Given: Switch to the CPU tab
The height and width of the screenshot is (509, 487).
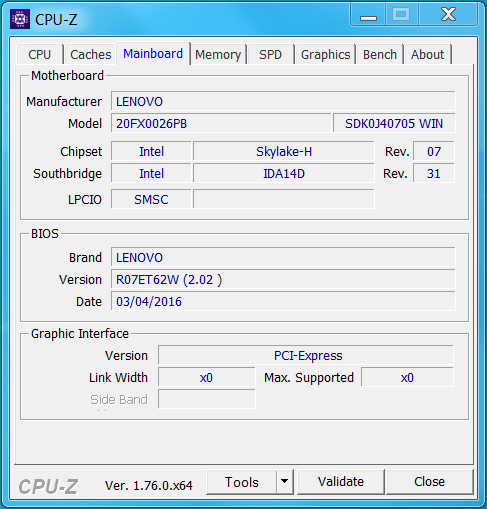Looking at the screenshot, I should [x=40, y=54].
